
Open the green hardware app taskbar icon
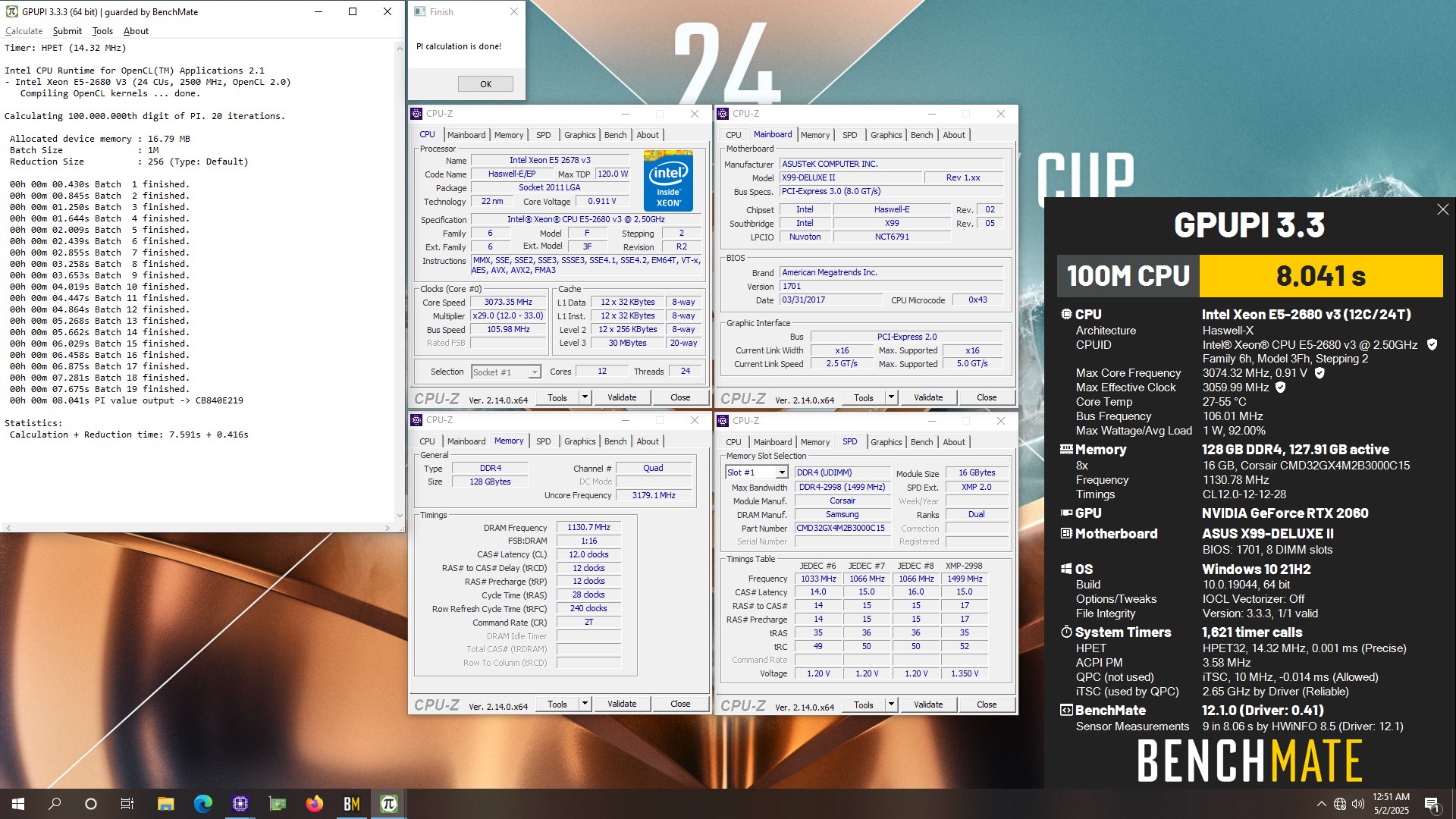pyautogui.click(x=278, y=804)
